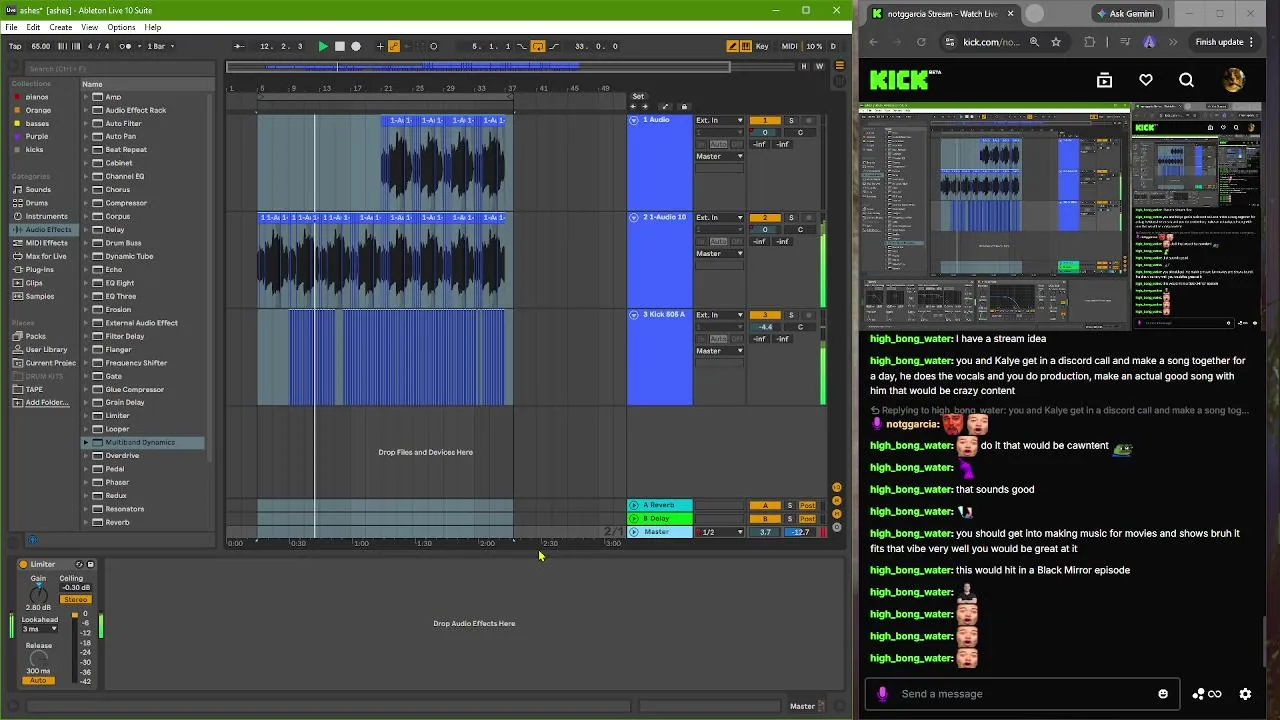Start playback with the Play button

[323, 46]
